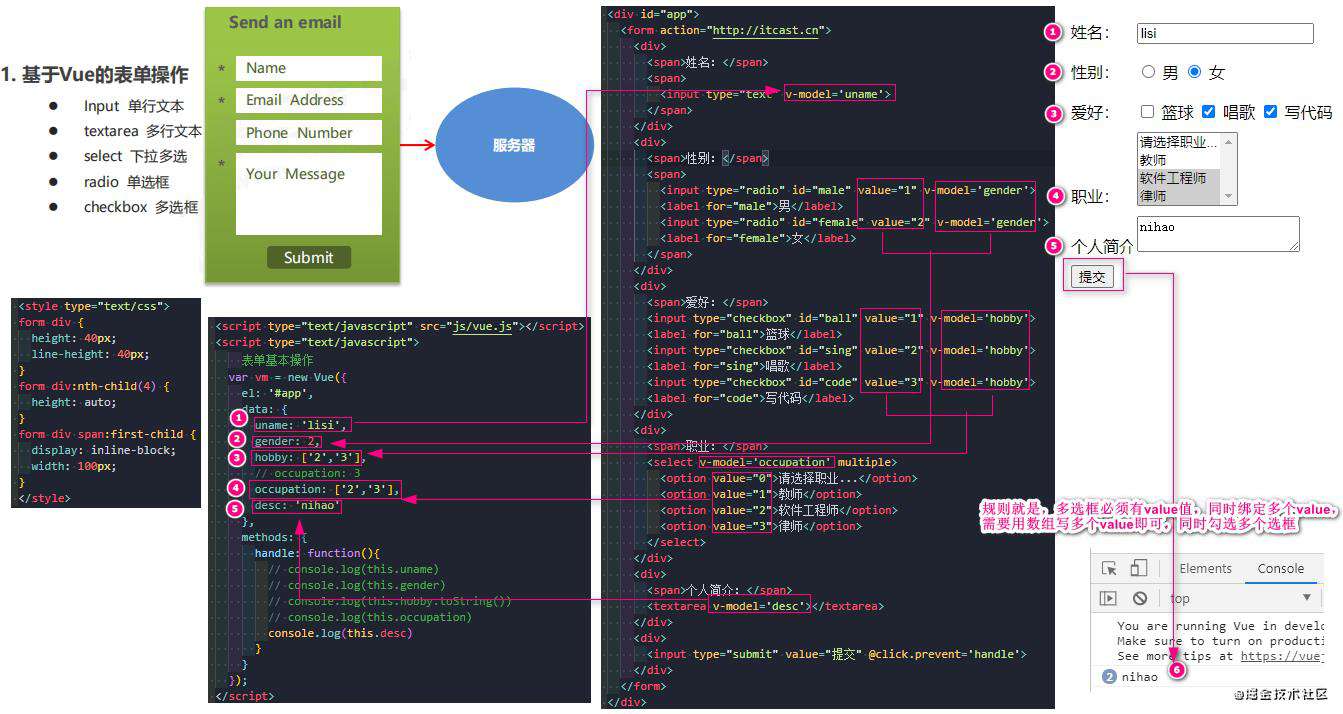Click the repeat count badge beside nihao
Viewport: 1343px width, 714px height.
click(x=1108, y=677)
